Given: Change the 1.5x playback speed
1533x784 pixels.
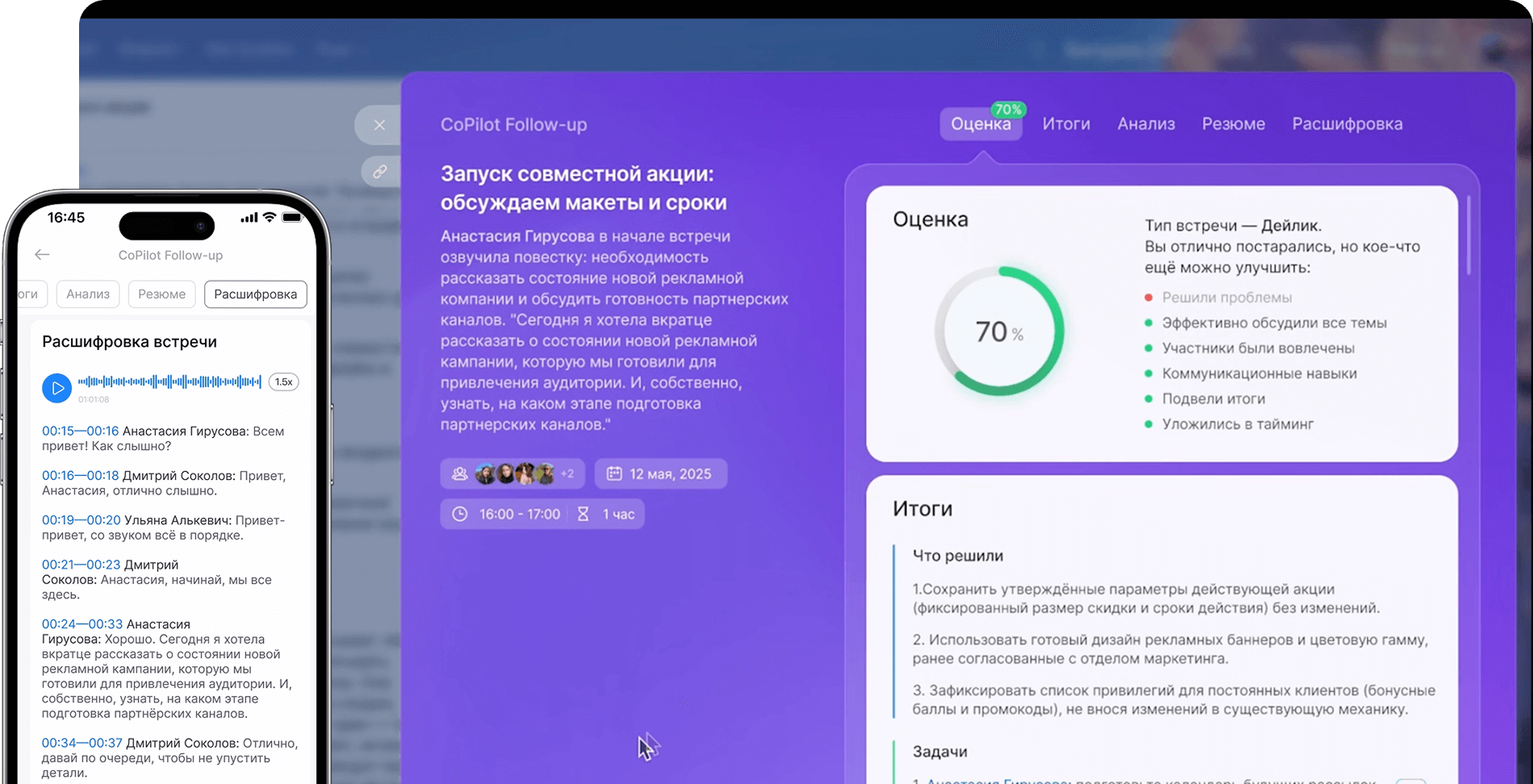Looking at the screenshot, I should (x=283, y=382).
